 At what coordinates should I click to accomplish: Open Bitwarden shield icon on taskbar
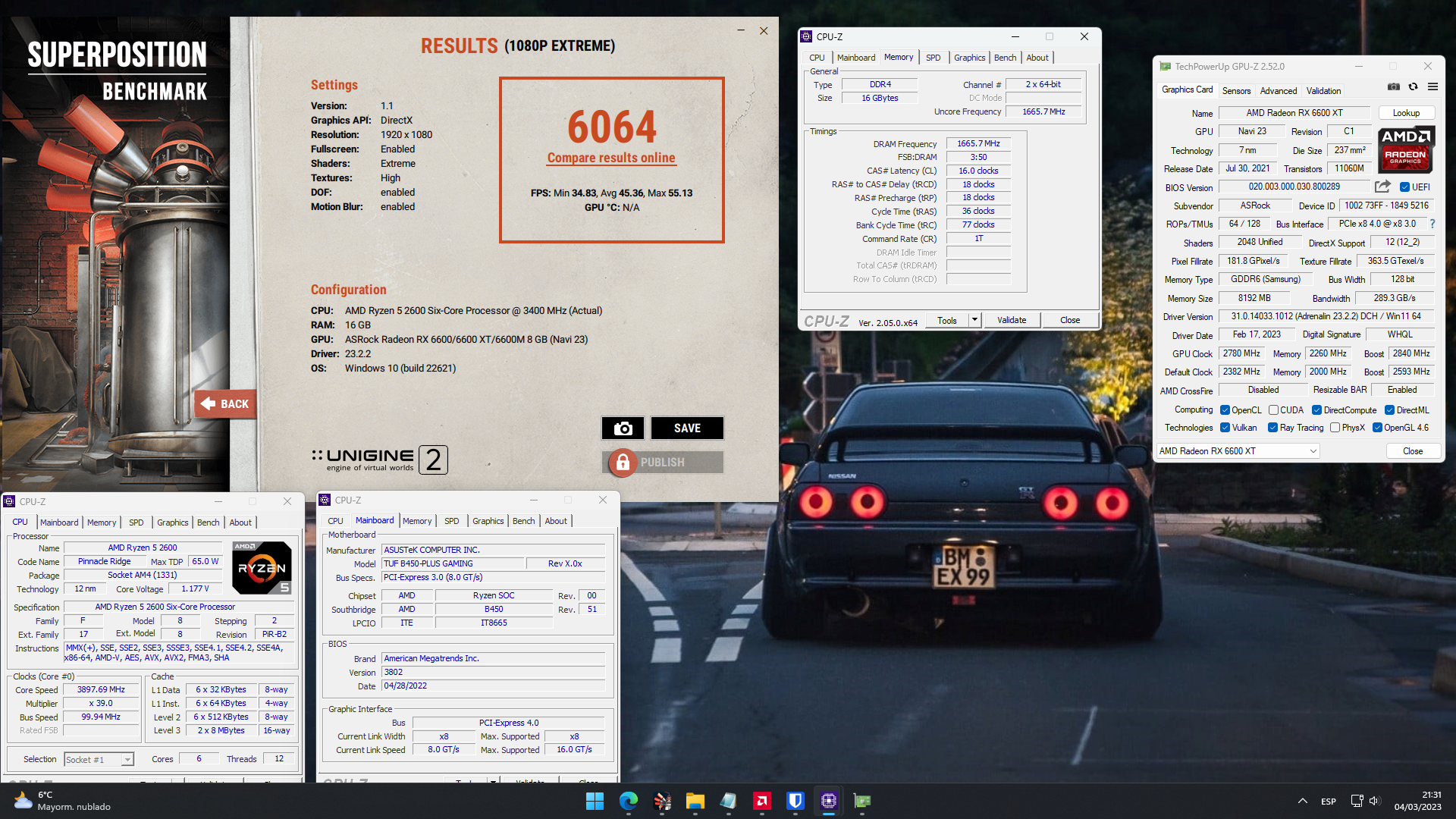[x=795, y=801]
